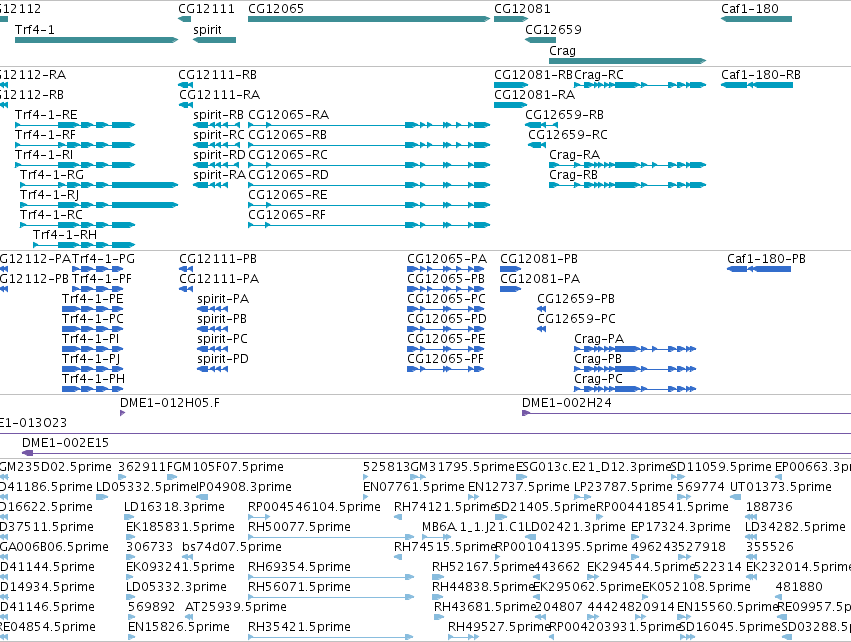Select the Crag-PA protein label
The width and height of the screenshot is (851, 642).
(x=599, y=339)
